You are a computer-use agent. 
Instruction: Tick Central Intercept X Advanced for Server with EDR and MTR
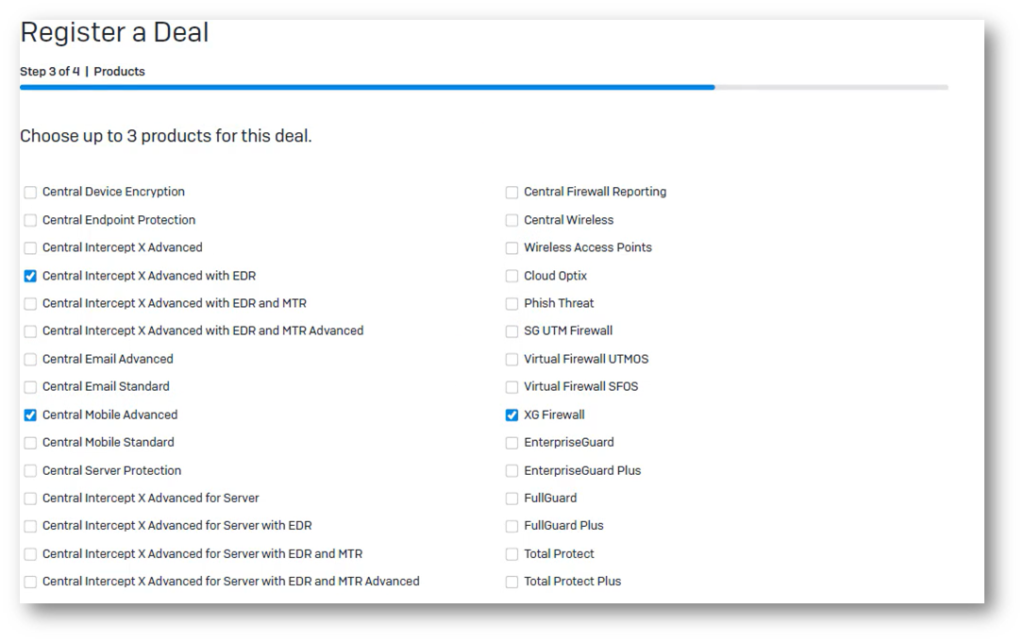click(30, 554)
